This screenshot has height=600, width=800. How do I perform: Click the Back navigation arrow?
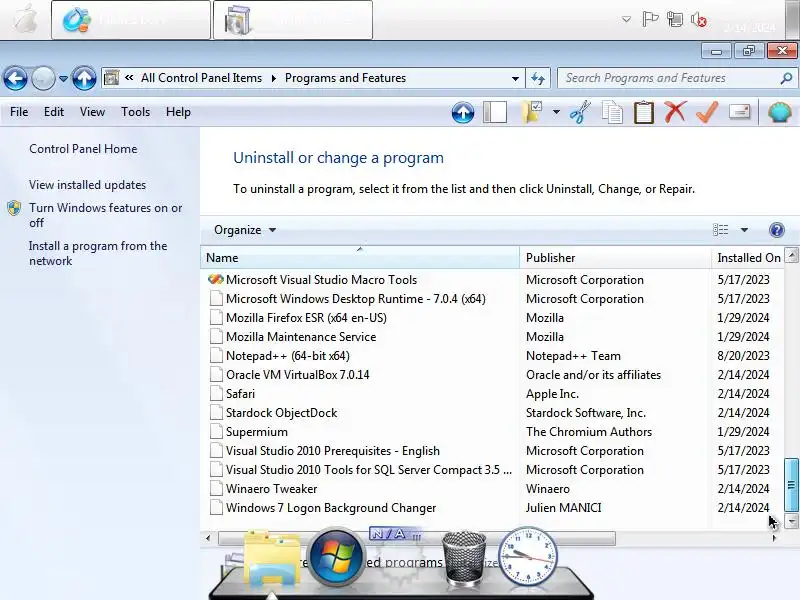15,79
